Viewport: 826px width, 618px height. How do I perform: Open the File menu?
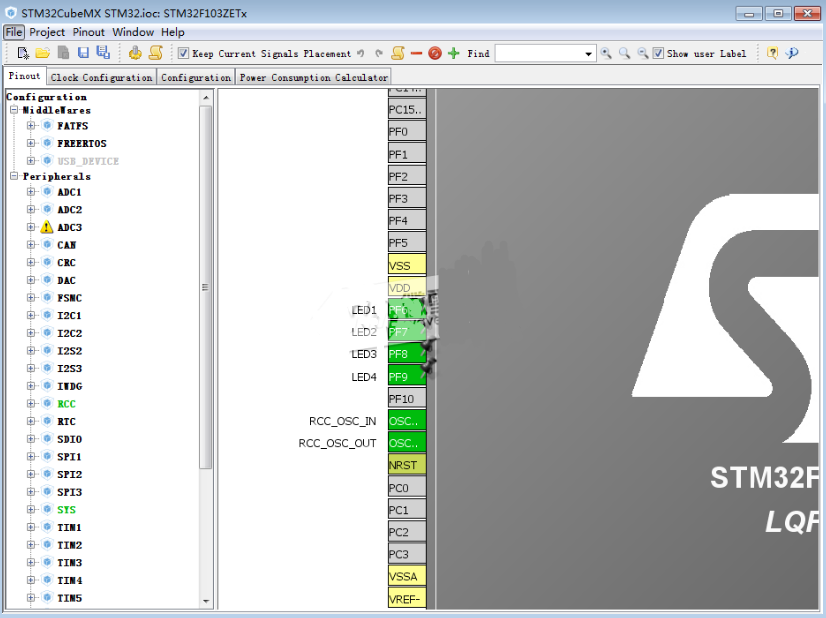14,32
